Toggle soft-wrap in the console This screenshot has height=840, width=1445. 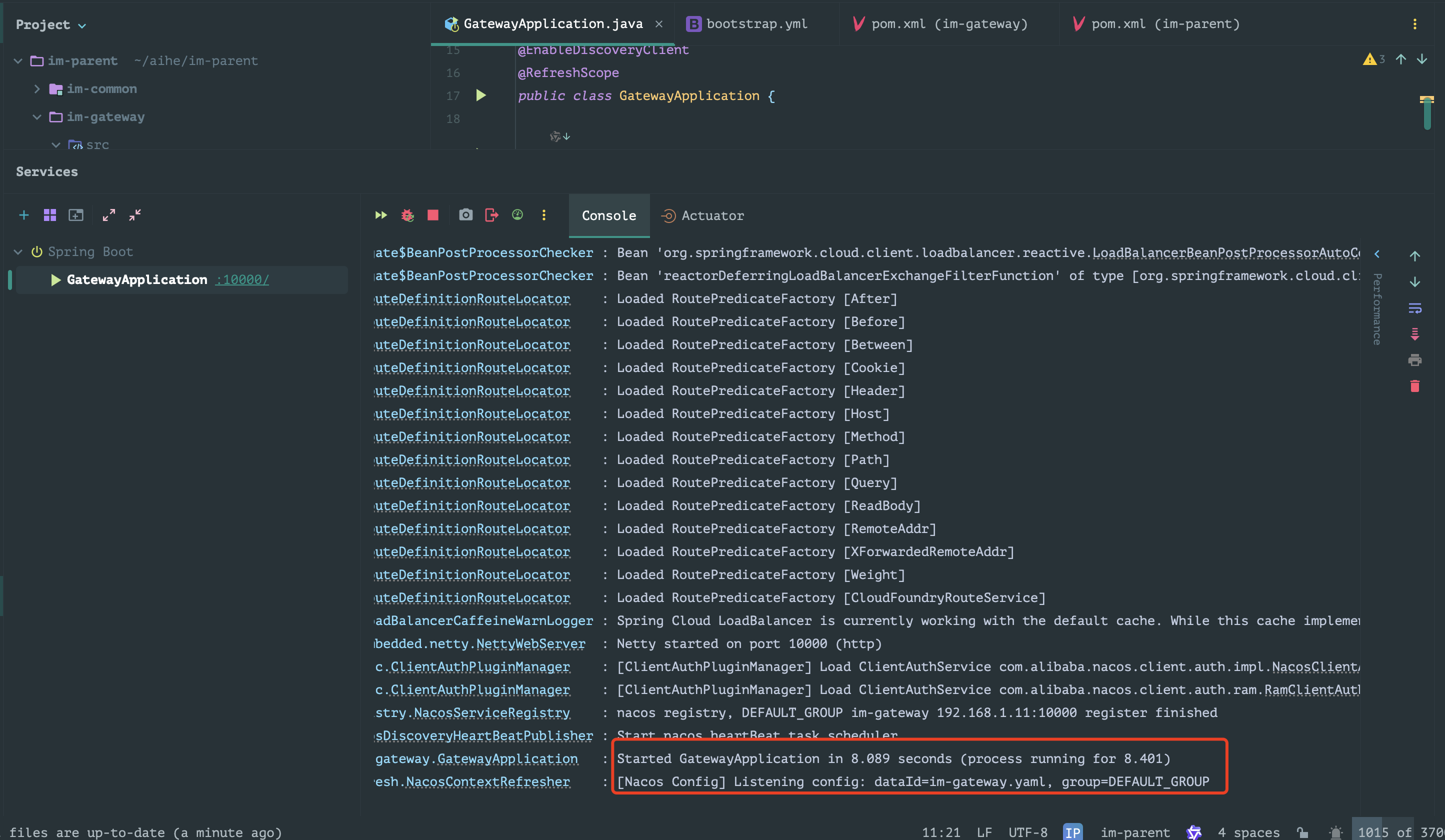(x=1414, y=308)
